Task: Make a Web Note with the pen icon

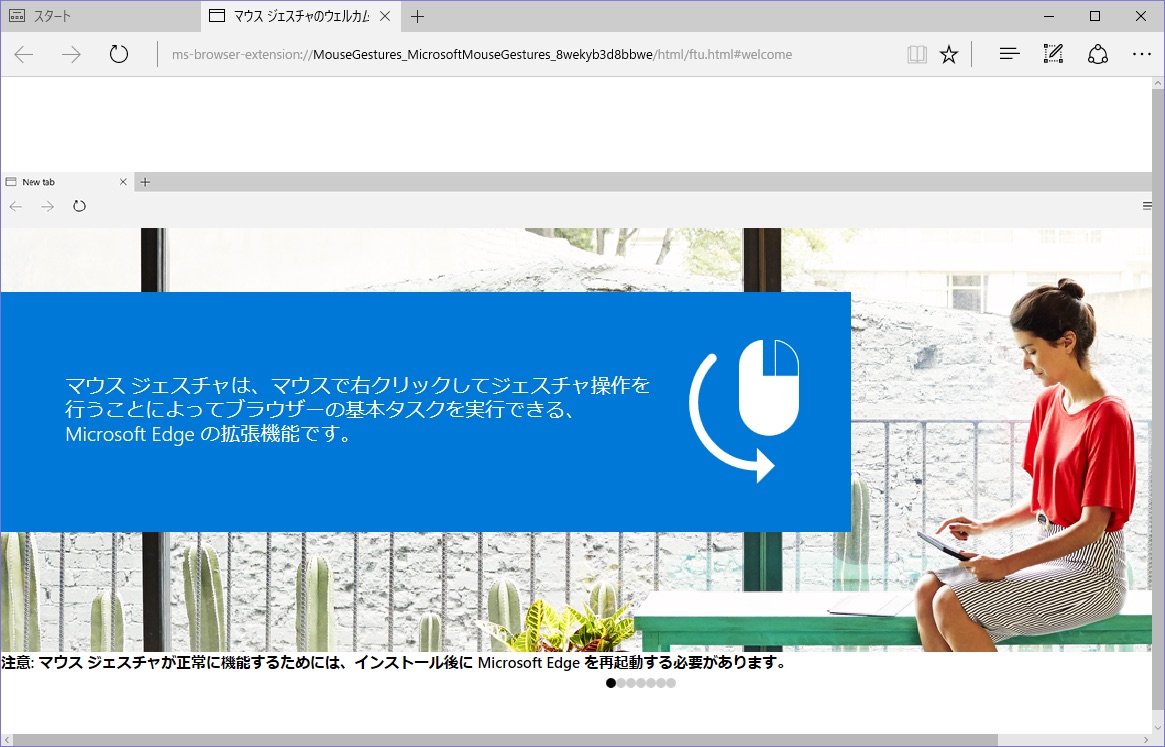Action: click(x=1053, y=54)
